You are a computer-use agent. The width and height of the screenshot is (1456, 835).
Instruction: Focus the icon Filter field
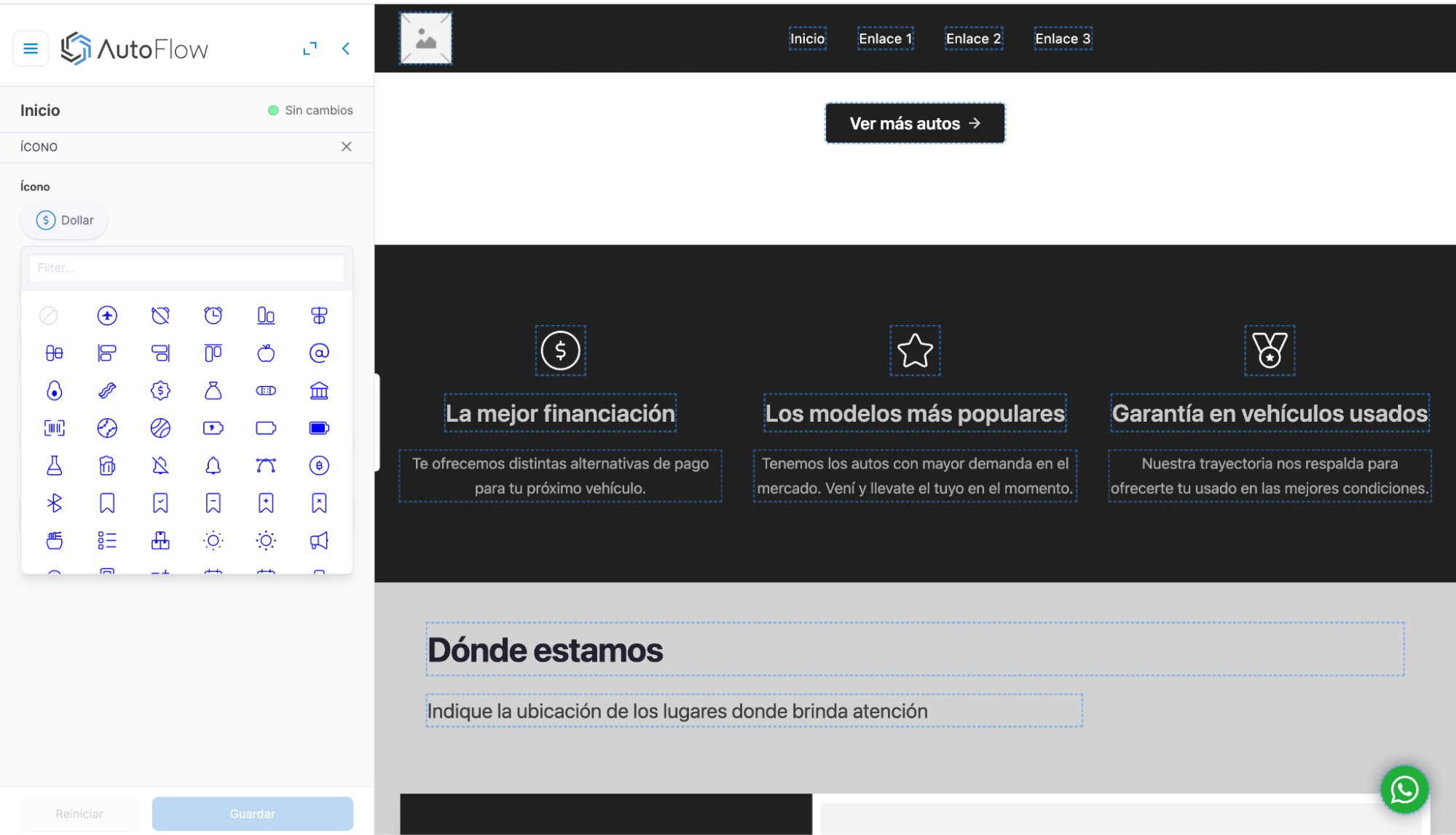(186, 268)
